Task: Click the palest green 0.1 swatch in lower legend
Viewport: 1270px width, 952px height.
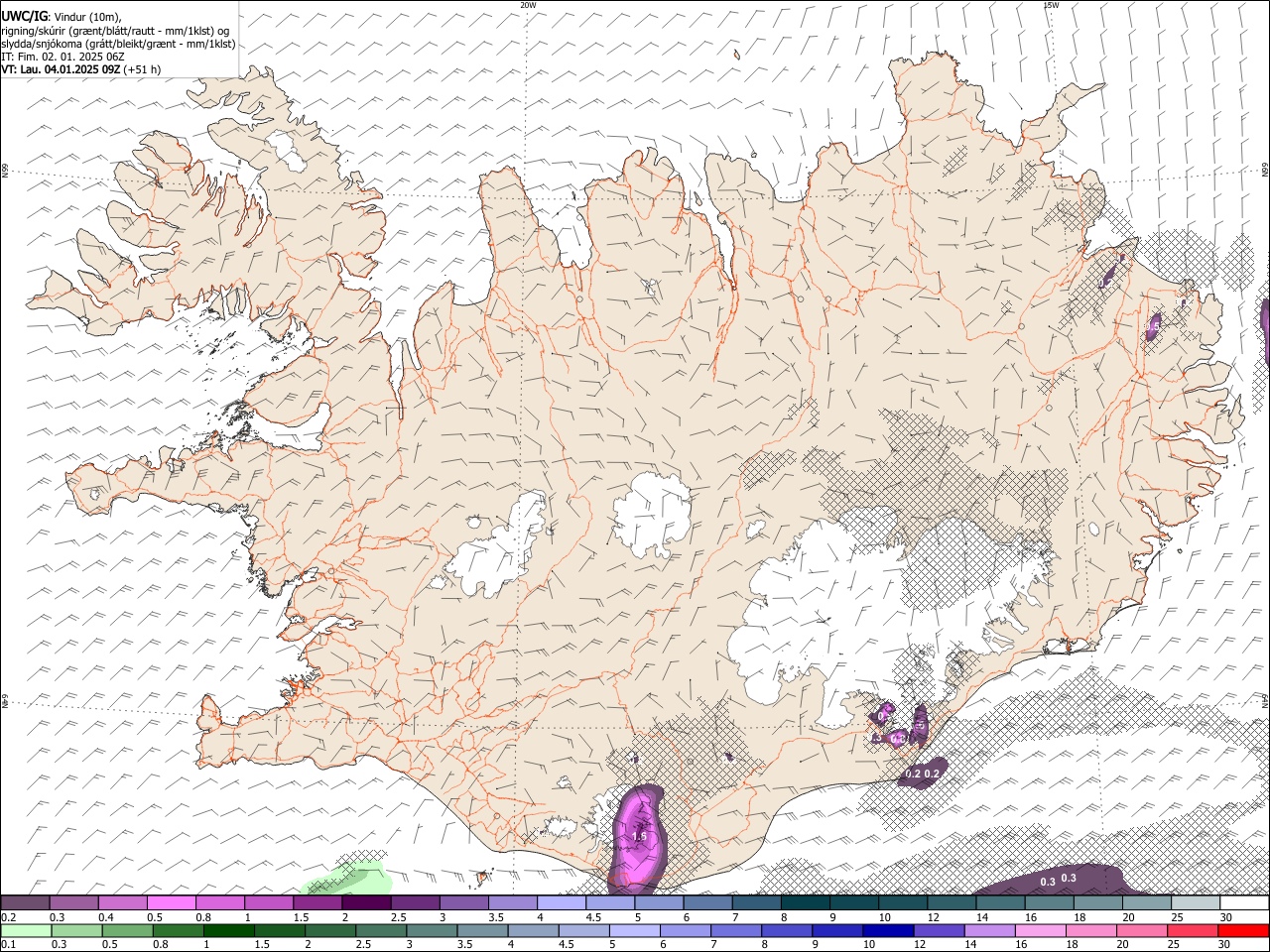Action: tap(26, 931)
